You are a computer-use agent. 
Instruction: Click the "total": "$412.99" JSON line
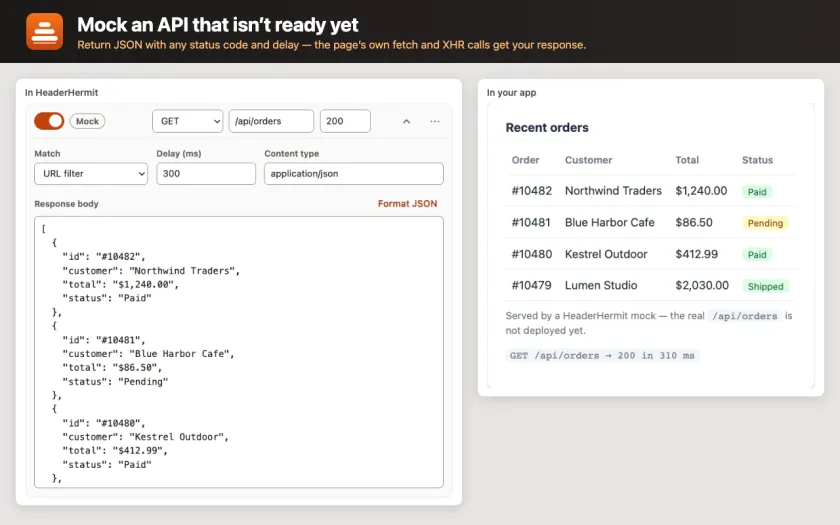point(115,451)
